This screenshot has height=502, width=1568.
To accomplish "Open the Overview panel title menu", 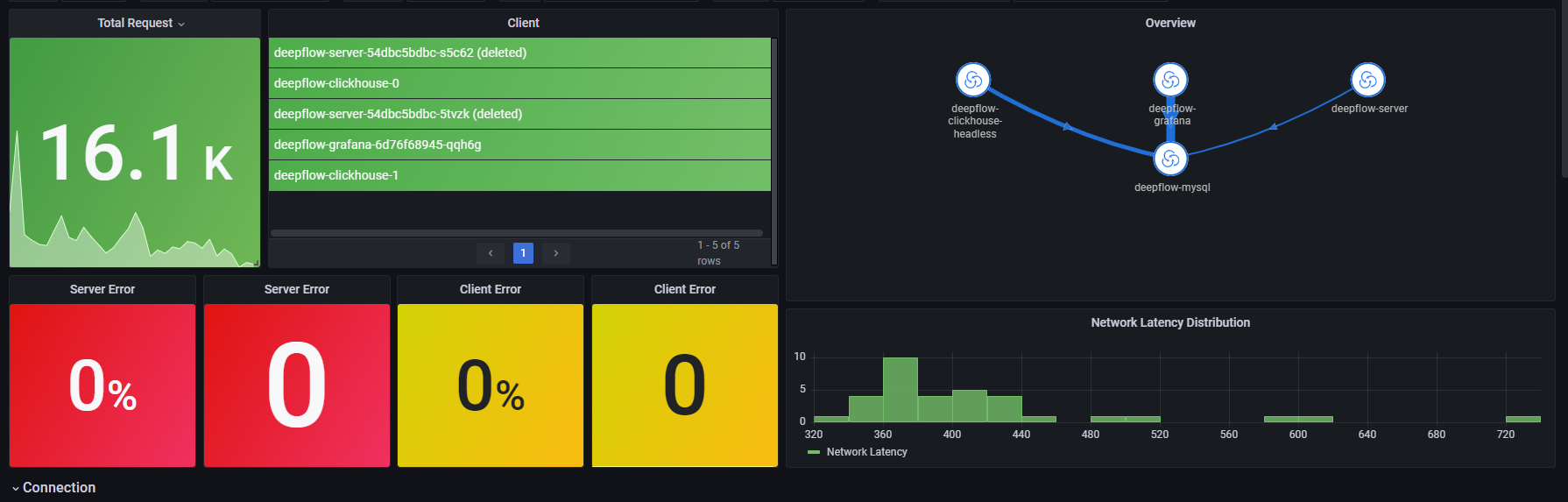I will [x=1170, y=23].
